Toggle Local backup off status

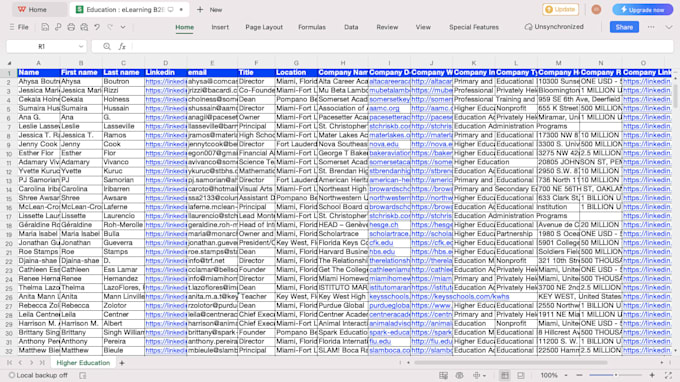point(38,375)
